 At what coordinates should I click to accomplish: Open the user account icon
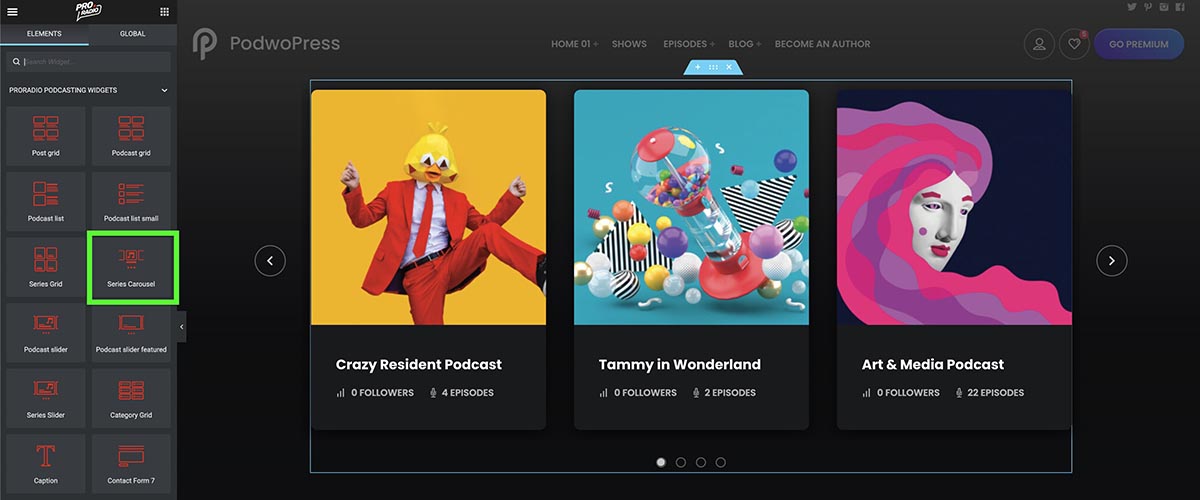point(1039,44)
